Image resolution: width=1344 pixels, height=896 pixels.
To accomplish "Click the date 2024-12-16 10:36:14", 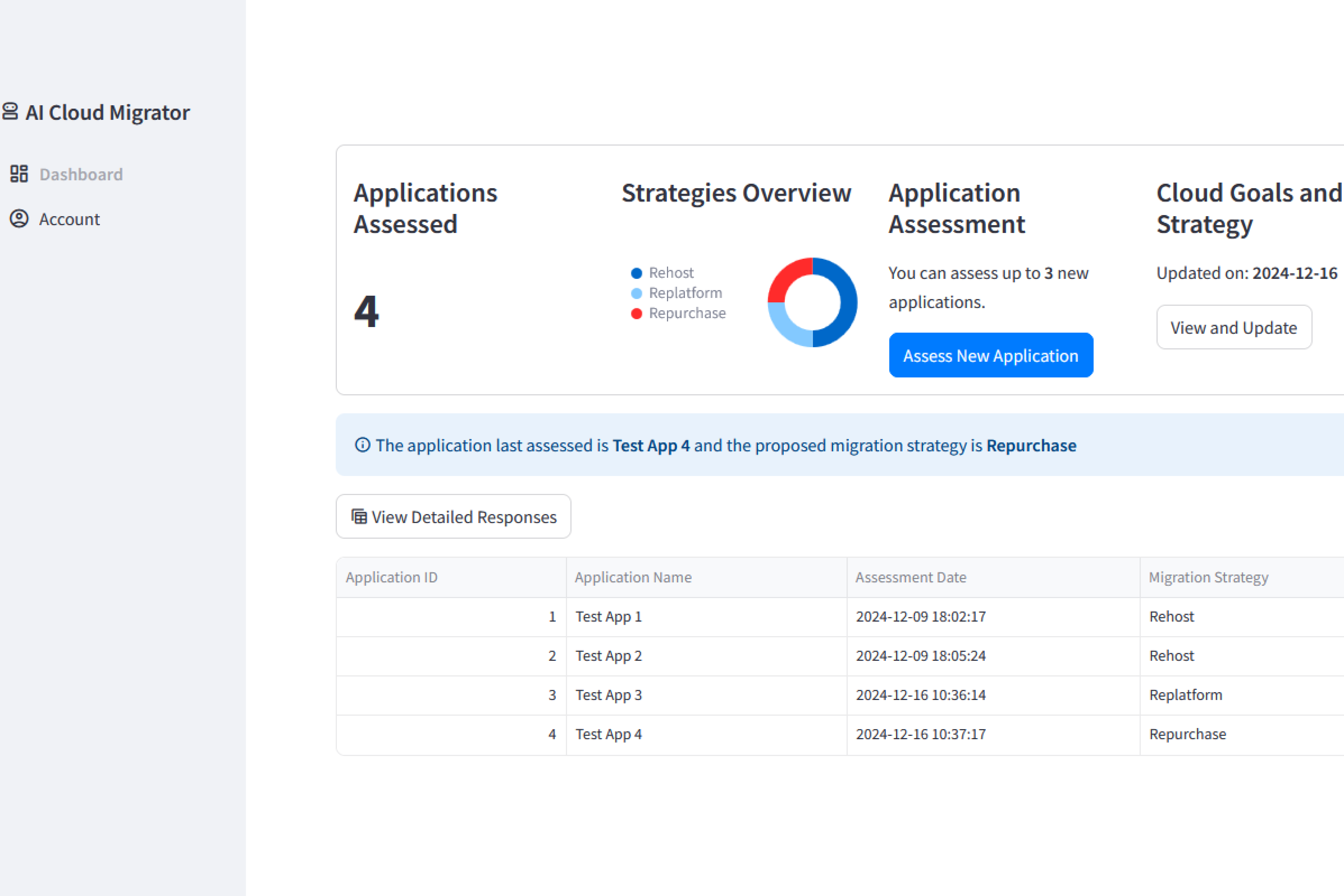I will click(x=921, y=695).
